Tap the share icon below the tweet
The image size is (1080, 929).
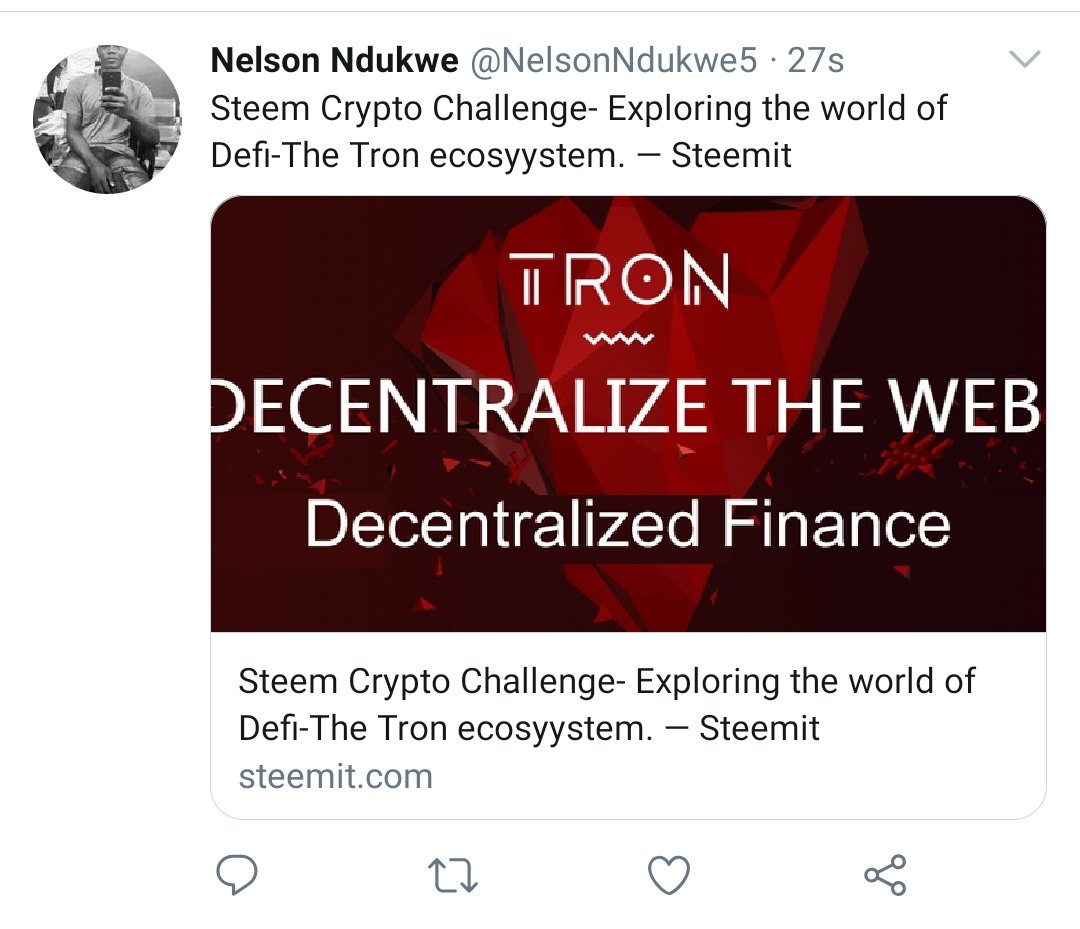click(x=885, y=875)
